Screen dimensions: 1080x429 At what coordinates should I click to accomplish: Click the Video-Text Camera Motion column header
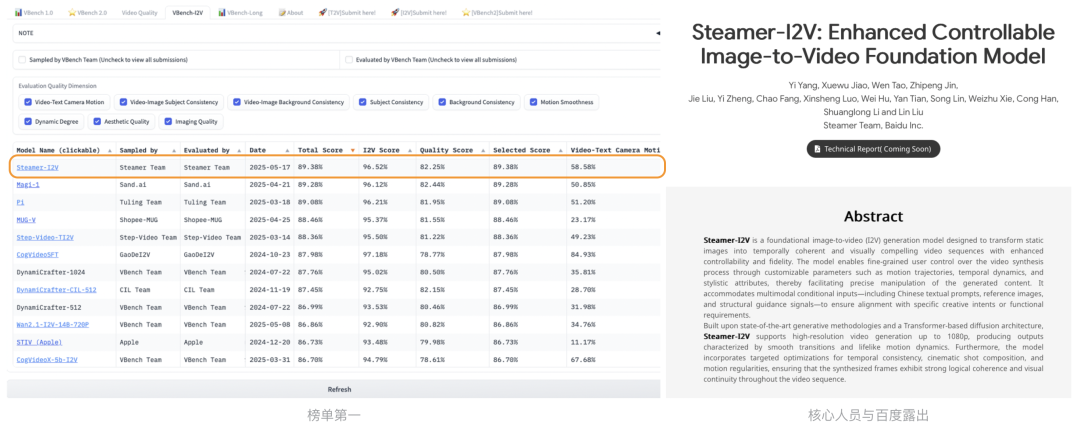pos(615,150)
